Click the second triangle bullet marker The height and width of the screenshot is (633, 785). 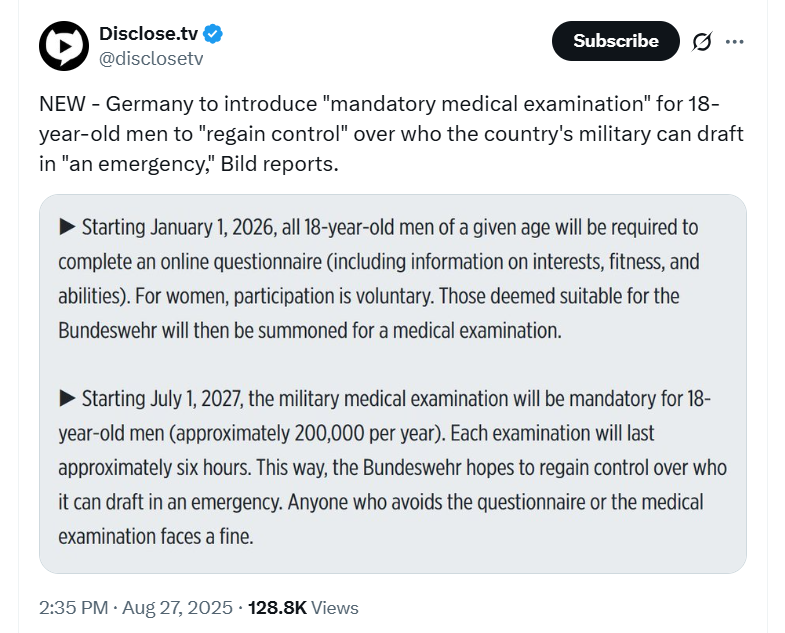[x=67, y=399]
